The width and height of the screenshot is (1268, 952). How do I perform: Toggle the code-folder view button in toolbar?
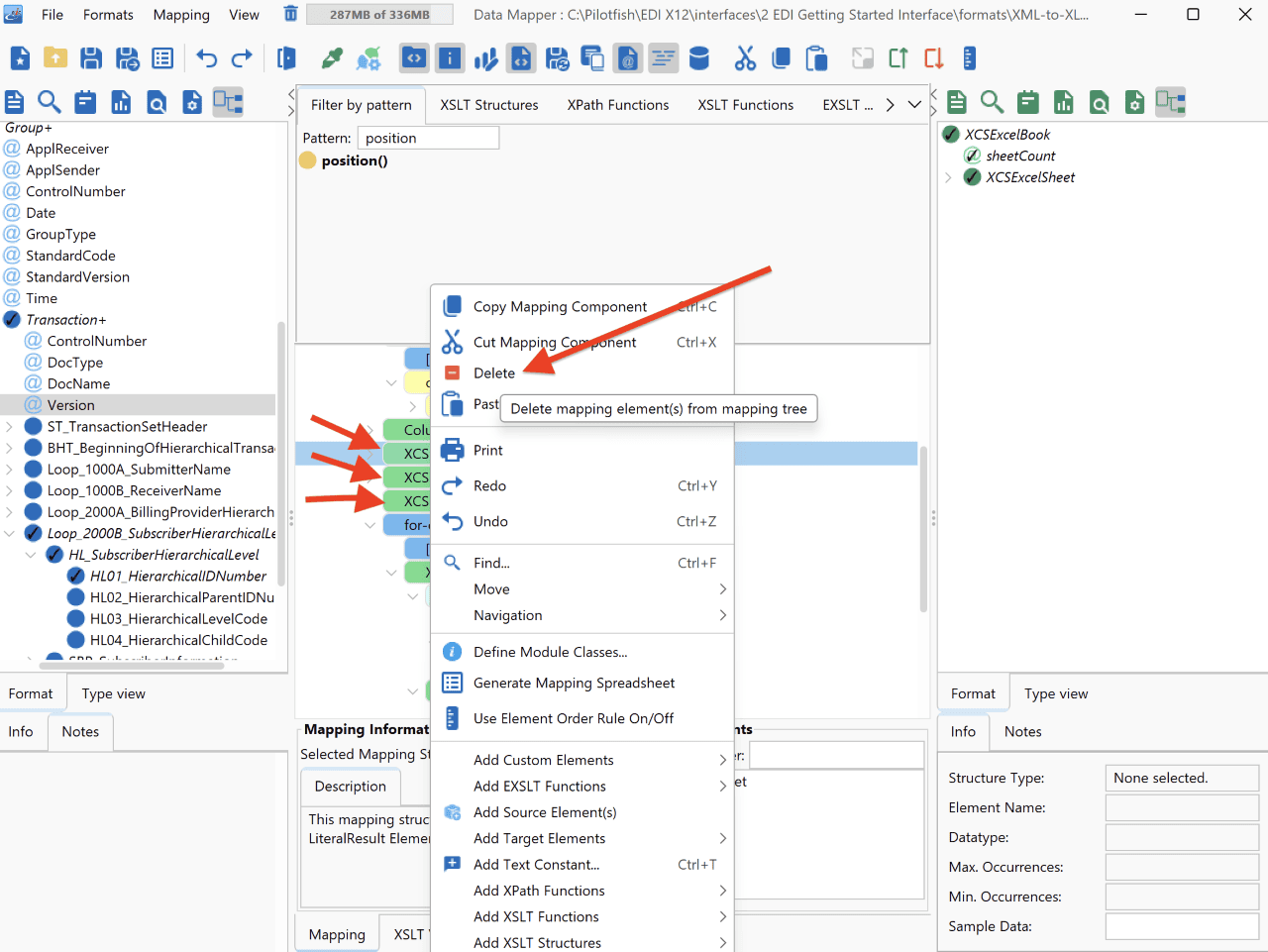(x=414, y=58)
